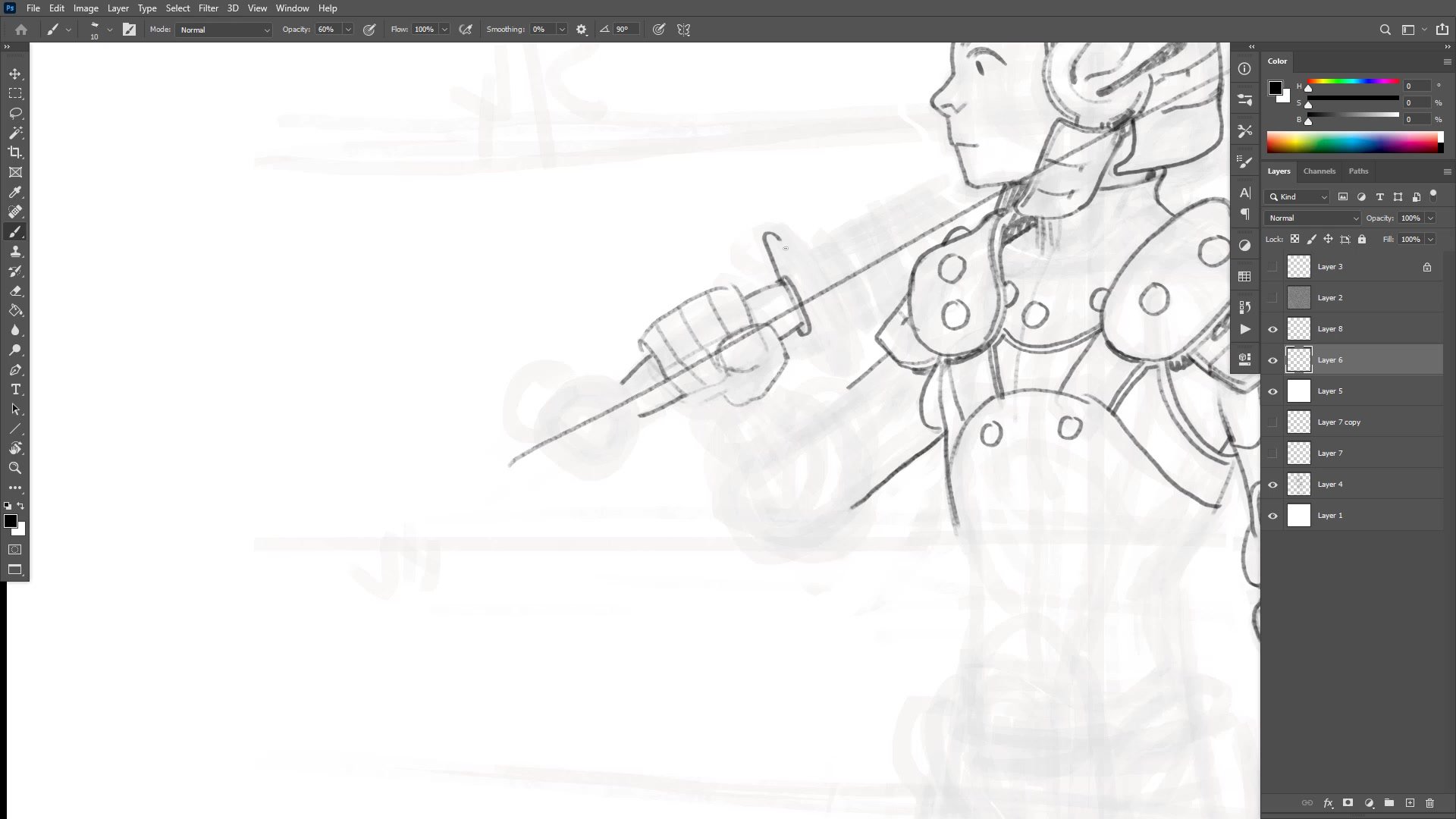1456x819 pixels.
Task: Select the Eyedropper tool
Action: [15, 193]
